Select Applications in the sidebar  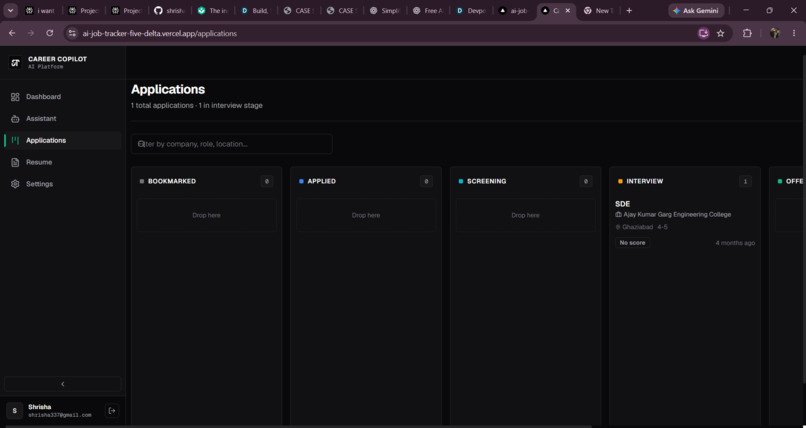(x=62, y=140)
